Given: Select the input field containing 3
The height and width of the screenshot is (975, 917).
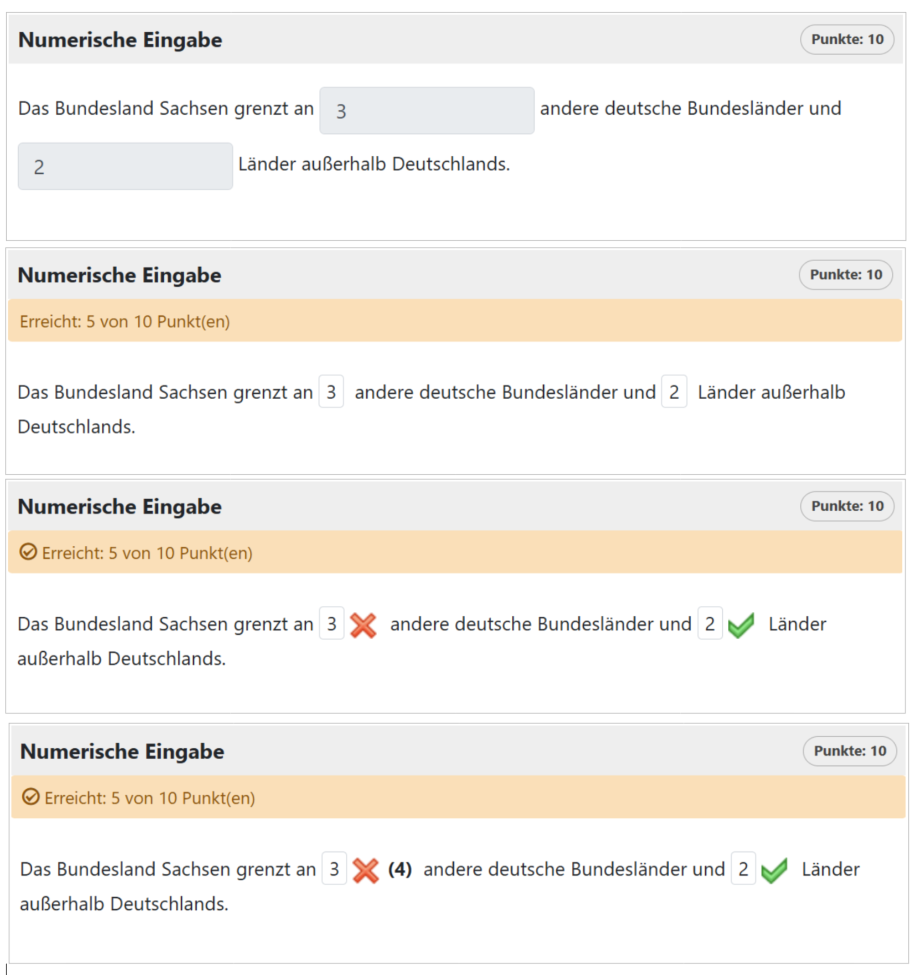Looking at the screenshot, I should (x=426, y=110).
